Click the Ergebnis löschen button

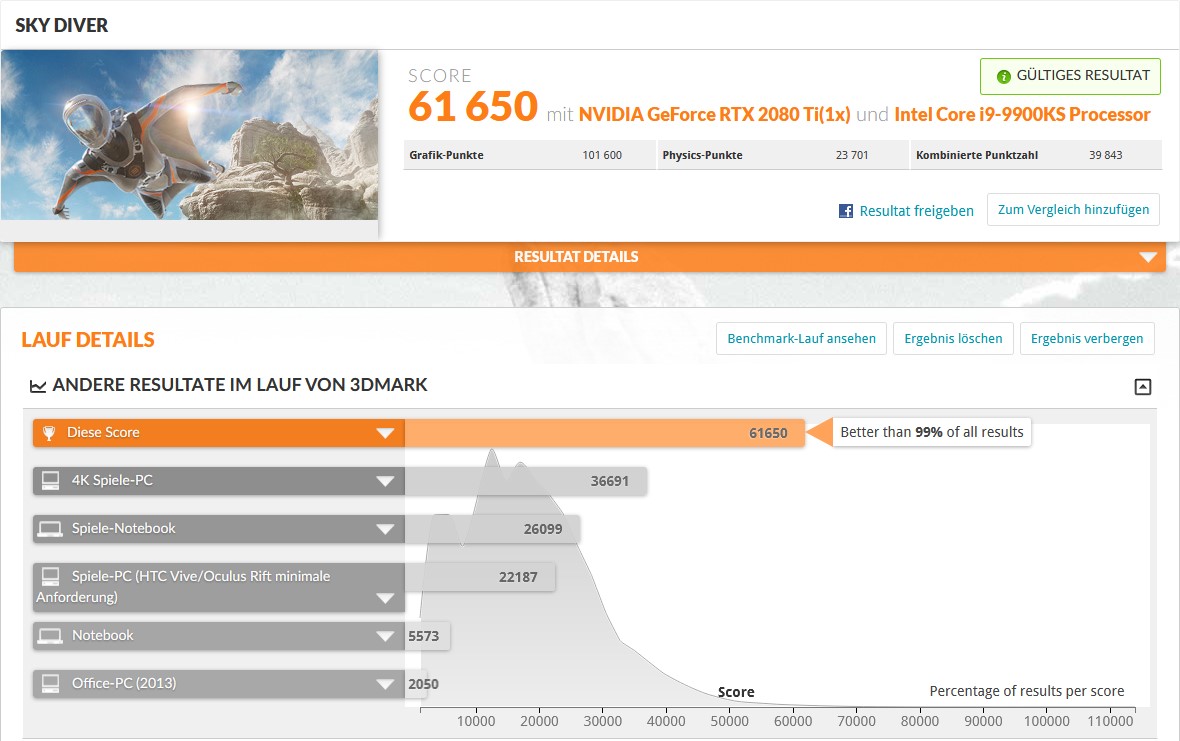[953, 339]
